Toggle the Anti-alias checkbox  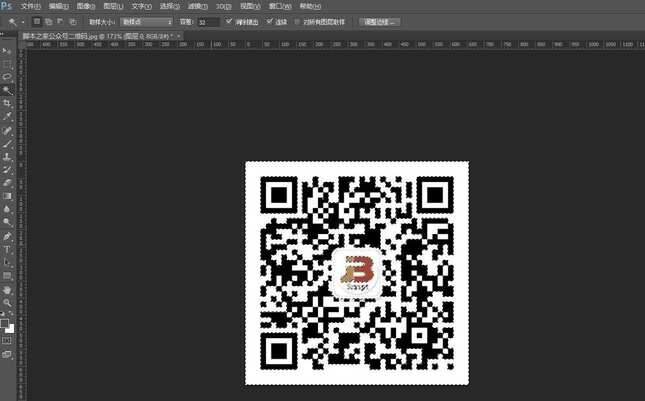(x=229, y=21)
